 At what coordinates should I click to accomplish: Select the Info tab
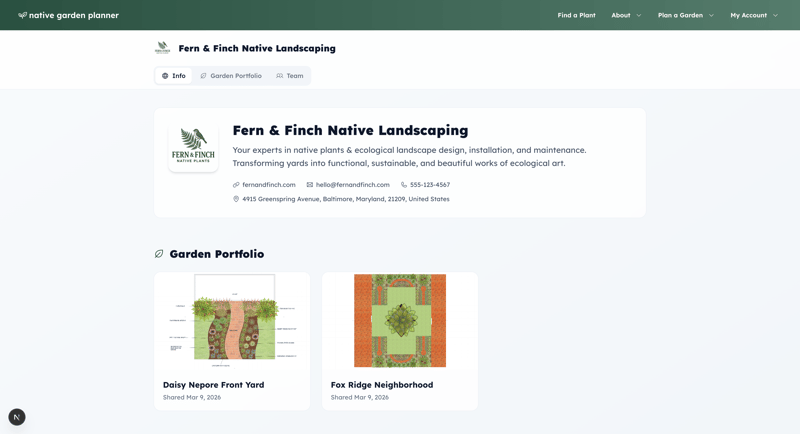(x=174, y=76)
